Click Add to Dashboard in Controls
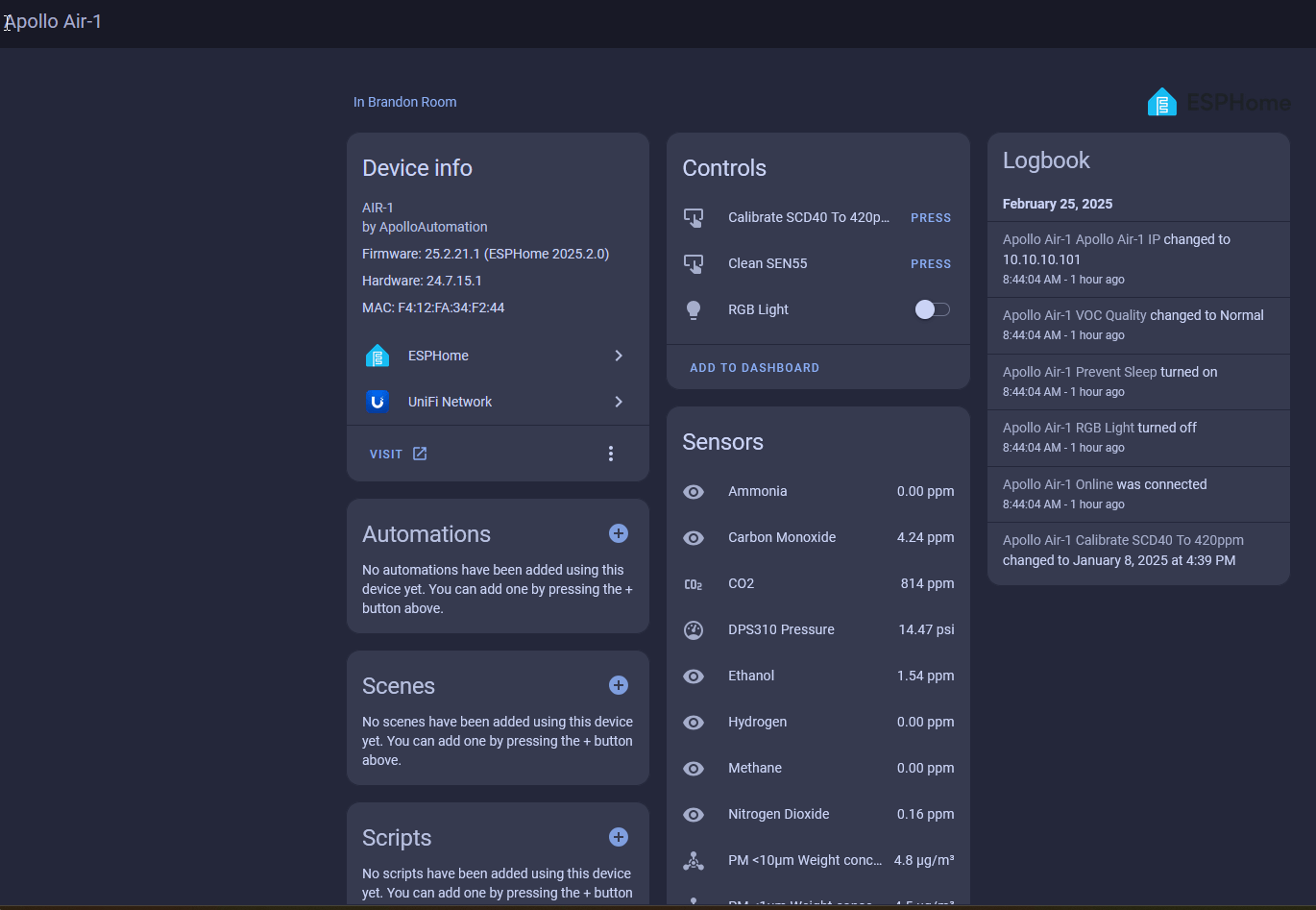Screen dimensions: 1316x910 754,368
